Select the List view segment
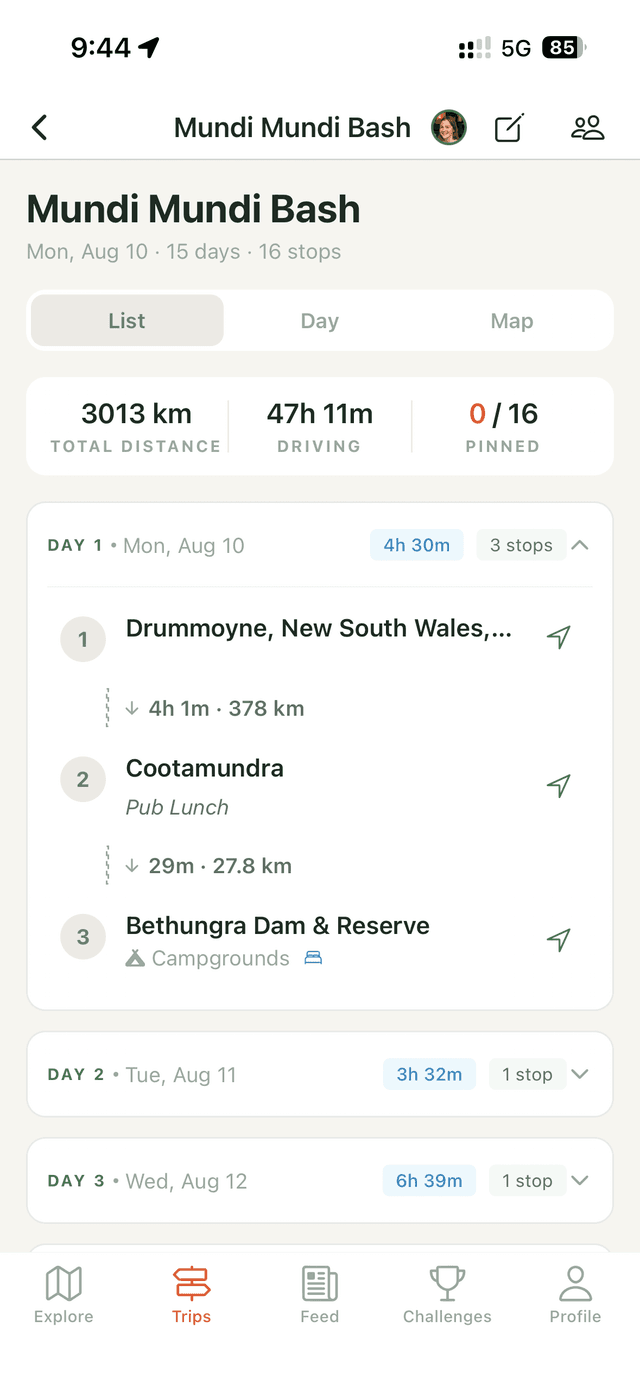 point(127,321)
